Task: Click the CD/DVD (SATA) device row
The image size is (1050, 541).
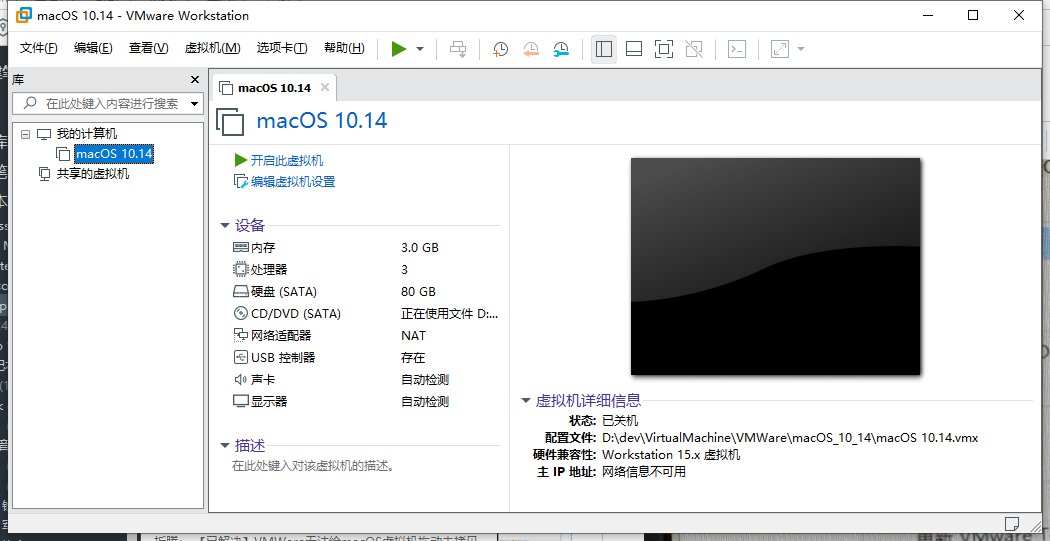Action: tap(366, 314)
